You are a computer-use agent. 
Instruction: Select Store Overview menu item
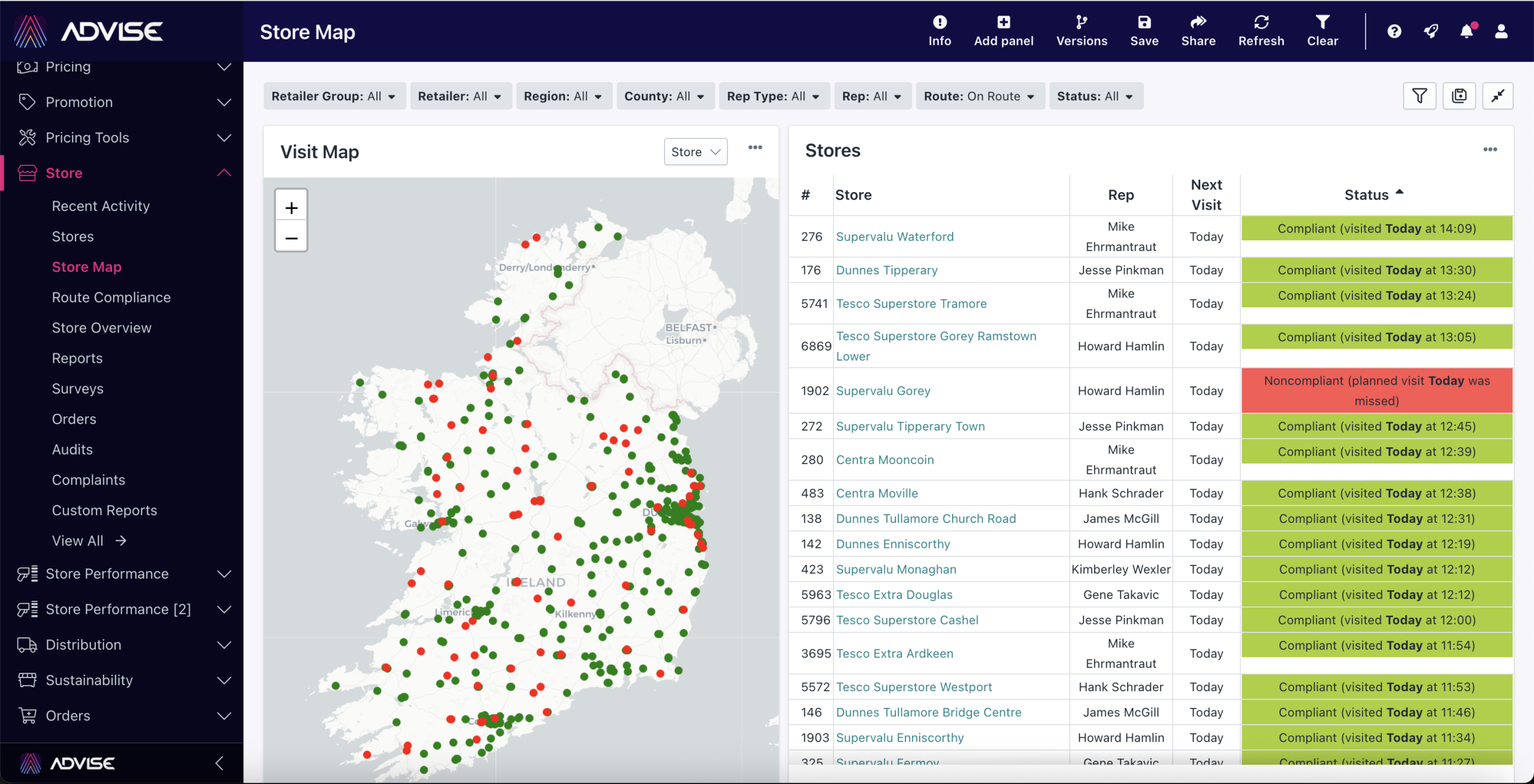tap(101, 328)
